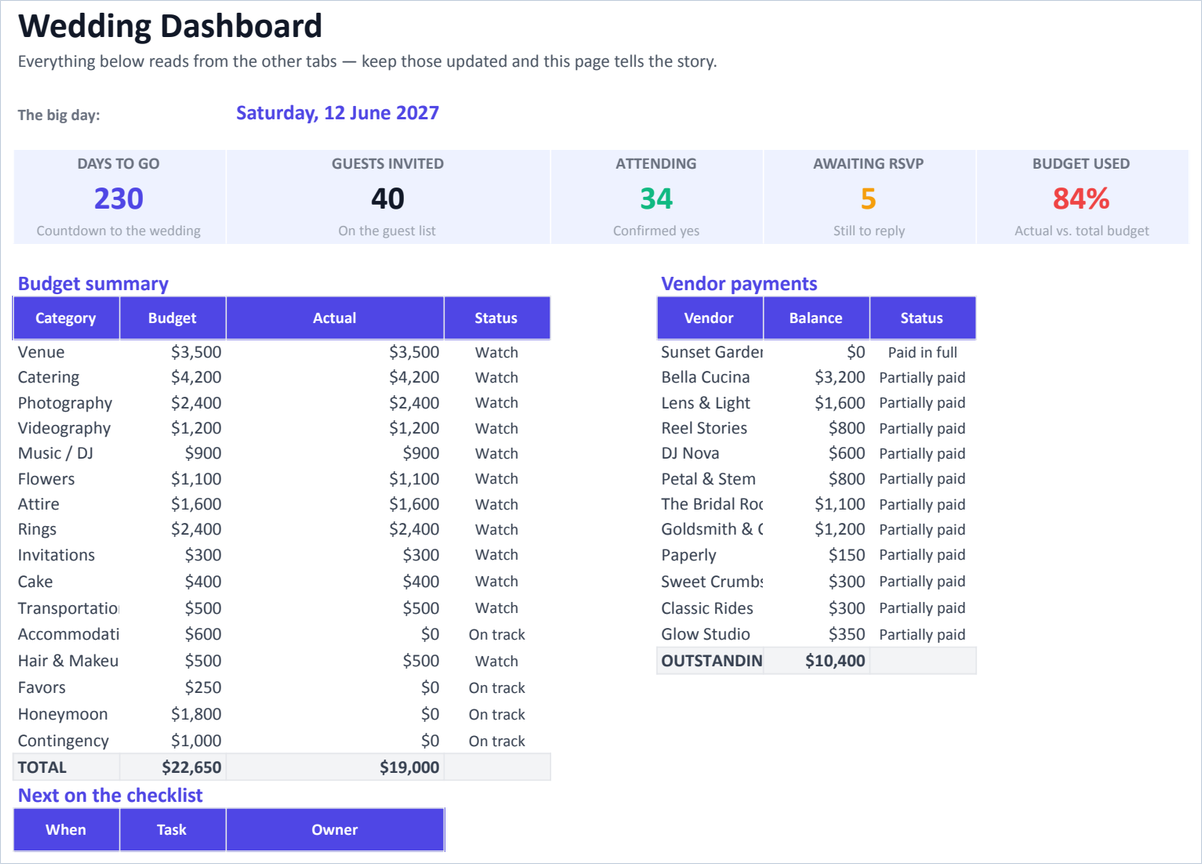Select the Task checklist header
Screen dimensions: 1202x864
[x=172, y=830]
